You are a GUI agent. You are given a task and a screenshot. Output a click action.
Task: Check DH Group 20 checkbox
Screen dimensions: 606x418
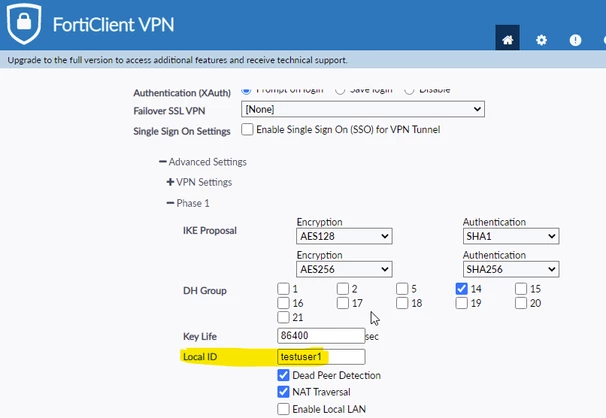521,303
